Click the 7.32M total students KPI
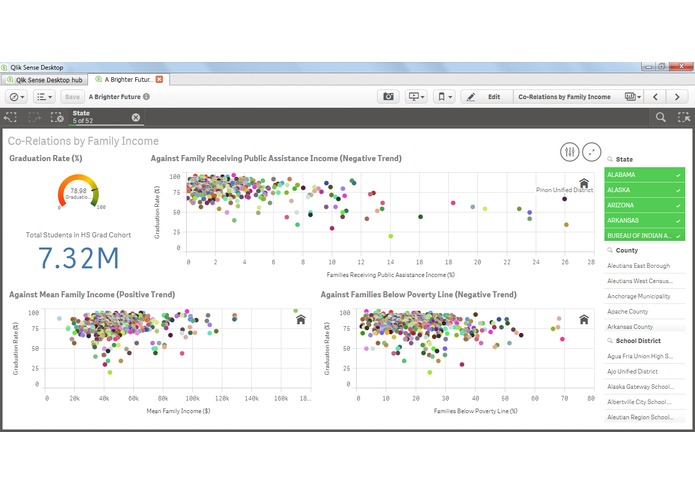Viewport: 695px width, 494px height. click(79, 258)
